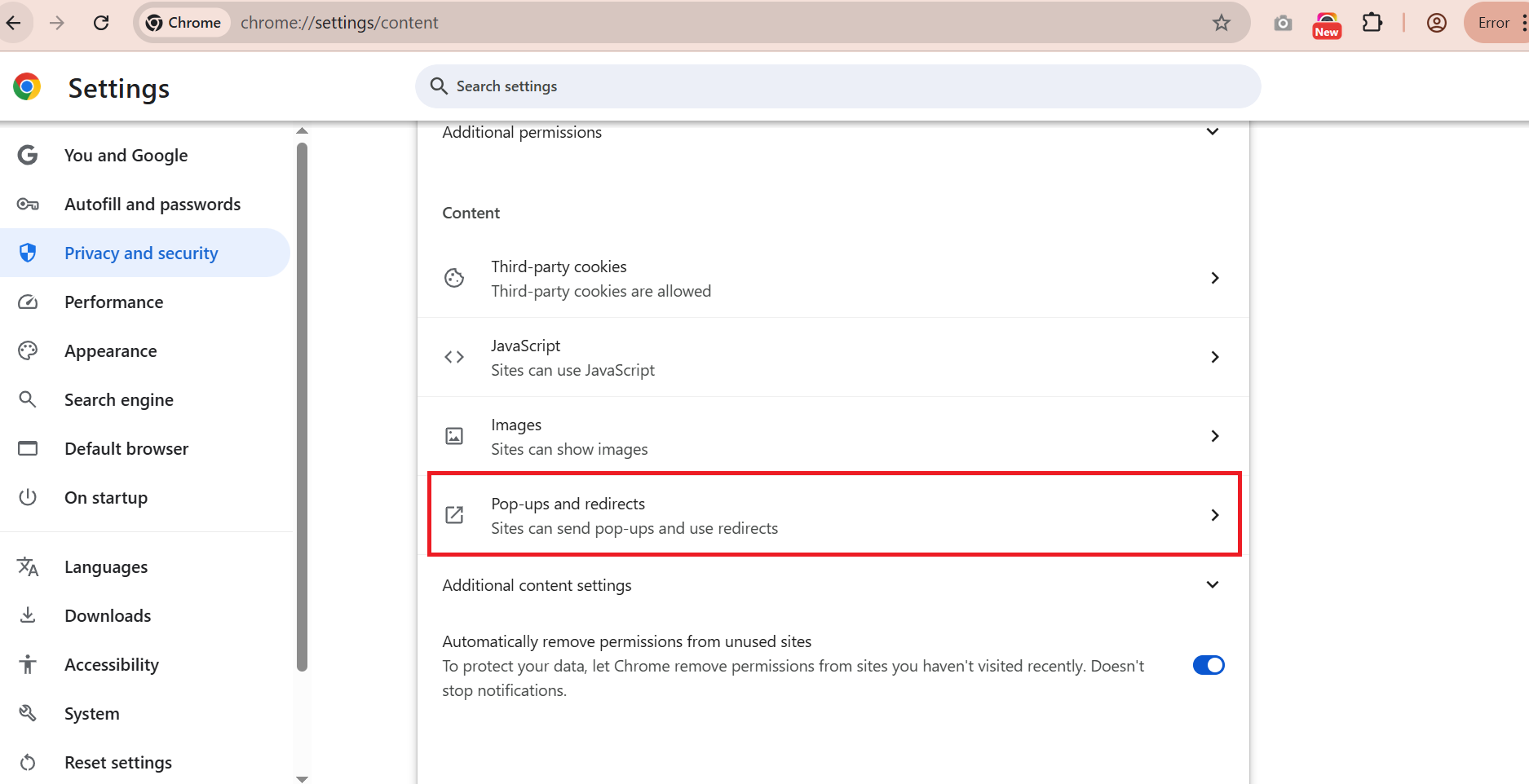Click the extension icon with New badge
1529x784 pixels.
pyautogui.click(x=1327, y=24)
